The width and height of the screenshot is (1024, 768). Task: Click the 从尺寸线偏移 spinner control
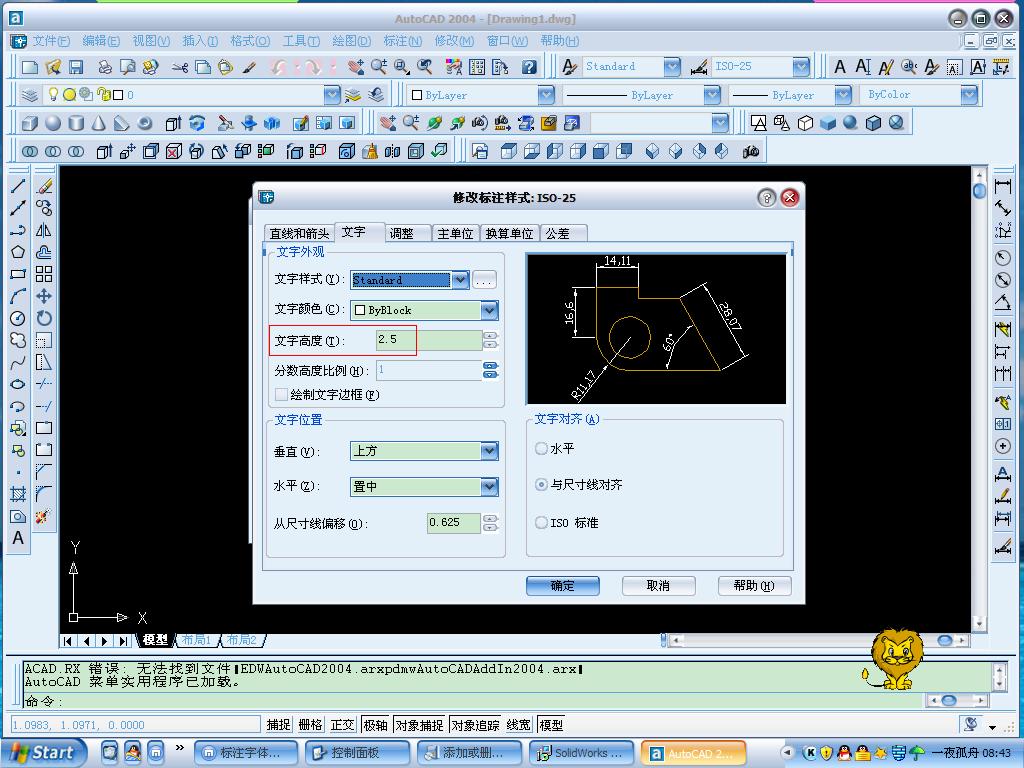tap(490, 523)
